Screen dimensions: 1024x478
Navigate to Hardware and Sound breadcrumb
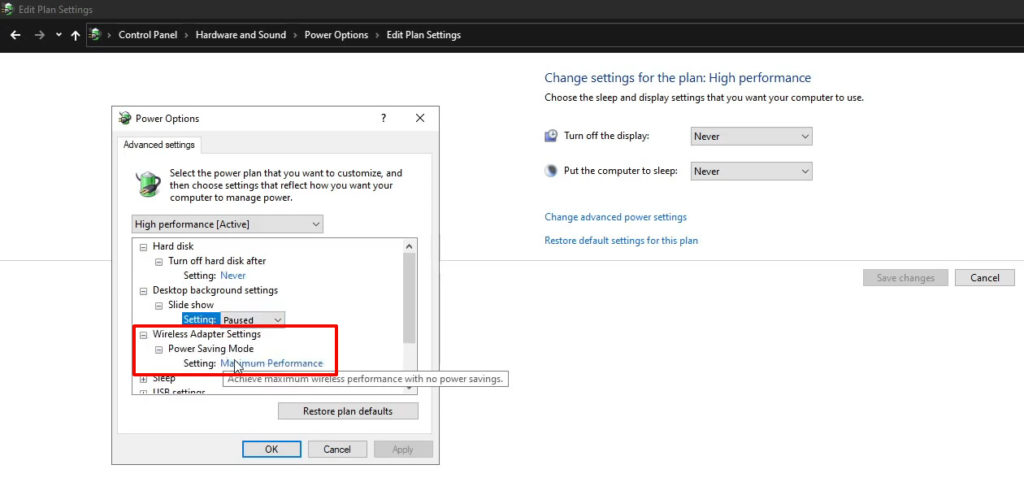pyautogui.click(x=241, y=35)
